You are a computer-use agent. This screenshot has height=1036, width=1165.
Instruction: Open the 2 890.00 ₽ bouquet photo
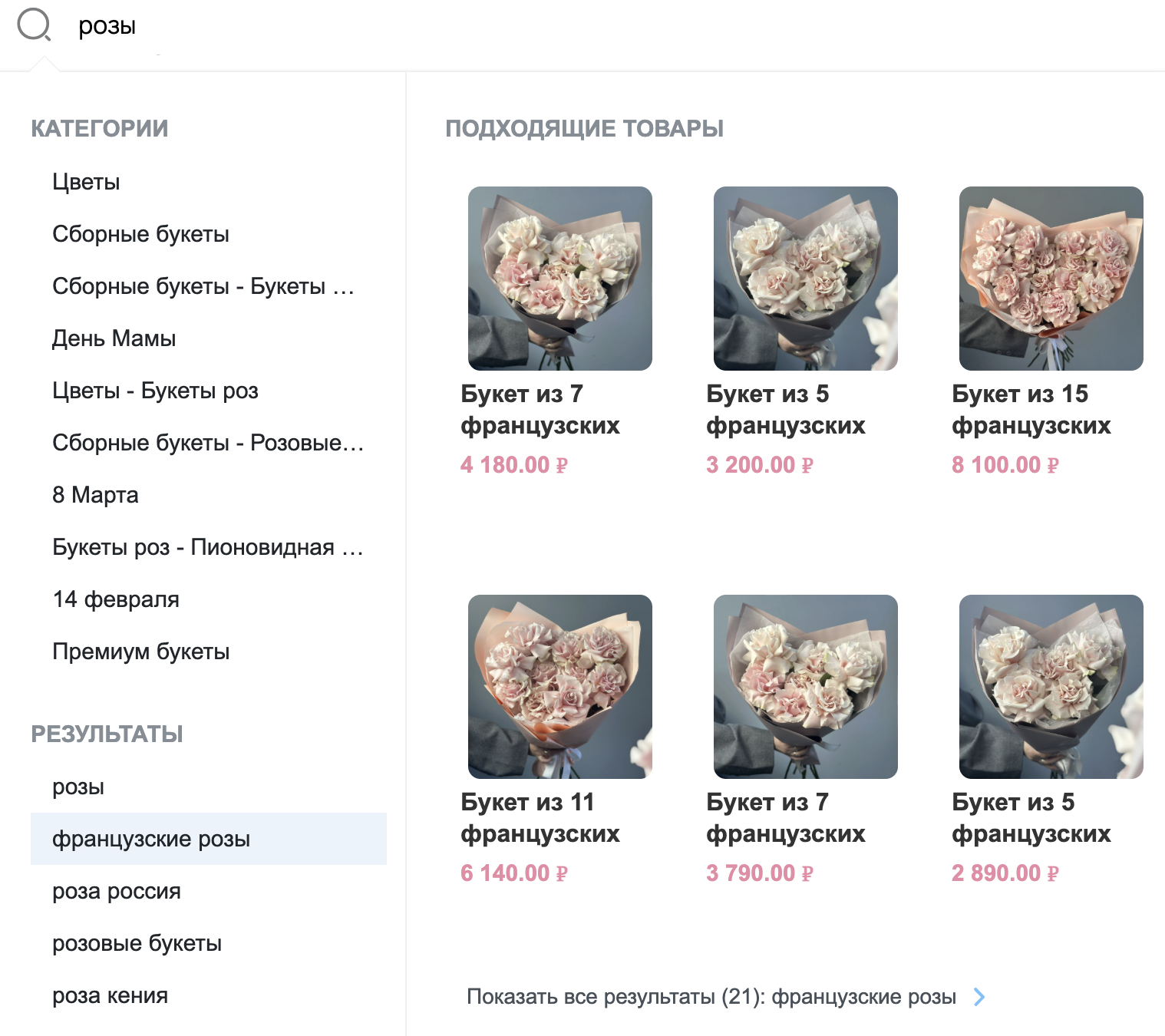tap(1051, 687)
